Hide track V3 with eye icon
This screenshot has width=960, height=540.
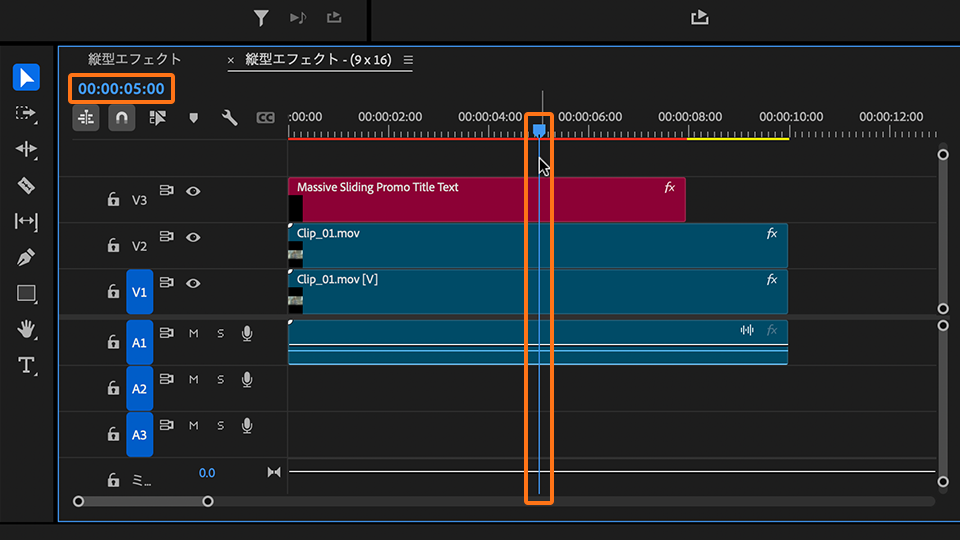(x=194, y=190)
